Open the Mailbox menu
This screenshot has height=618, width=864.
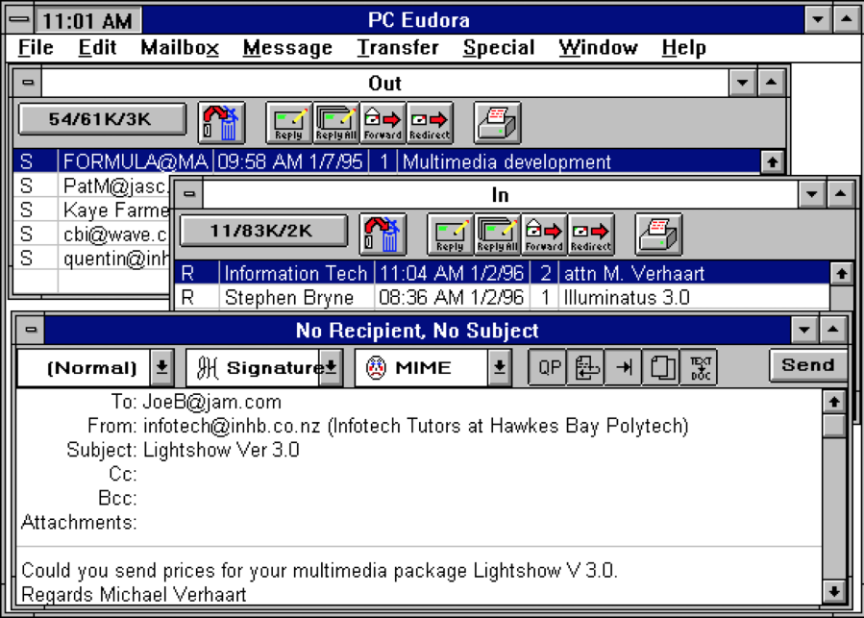click(x=180, y=48)
